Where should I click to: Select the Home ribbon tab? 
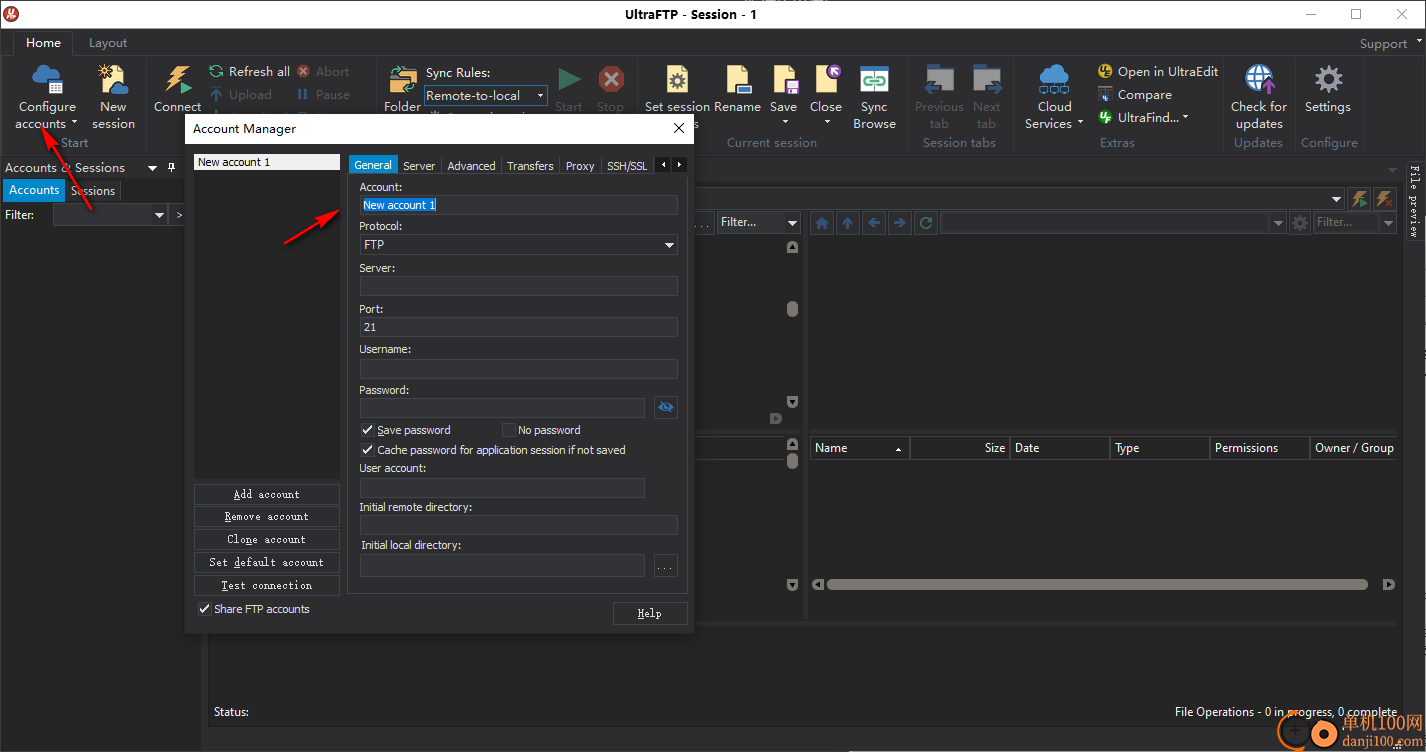pos(43,43)
